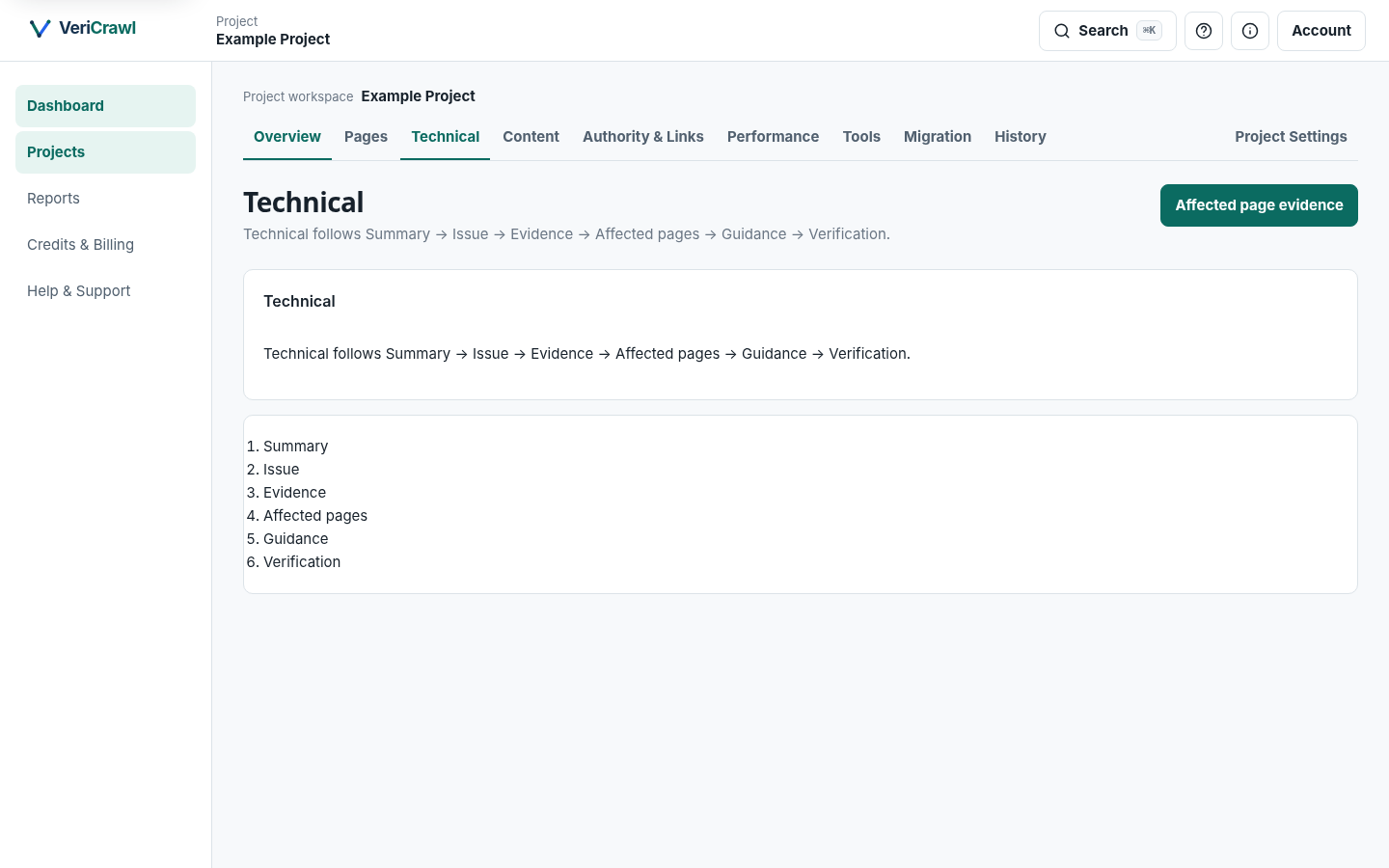Open Help & Support in sidebar
The width and height of the screenshot is (1389, 868).
click(x=105, y=291)
